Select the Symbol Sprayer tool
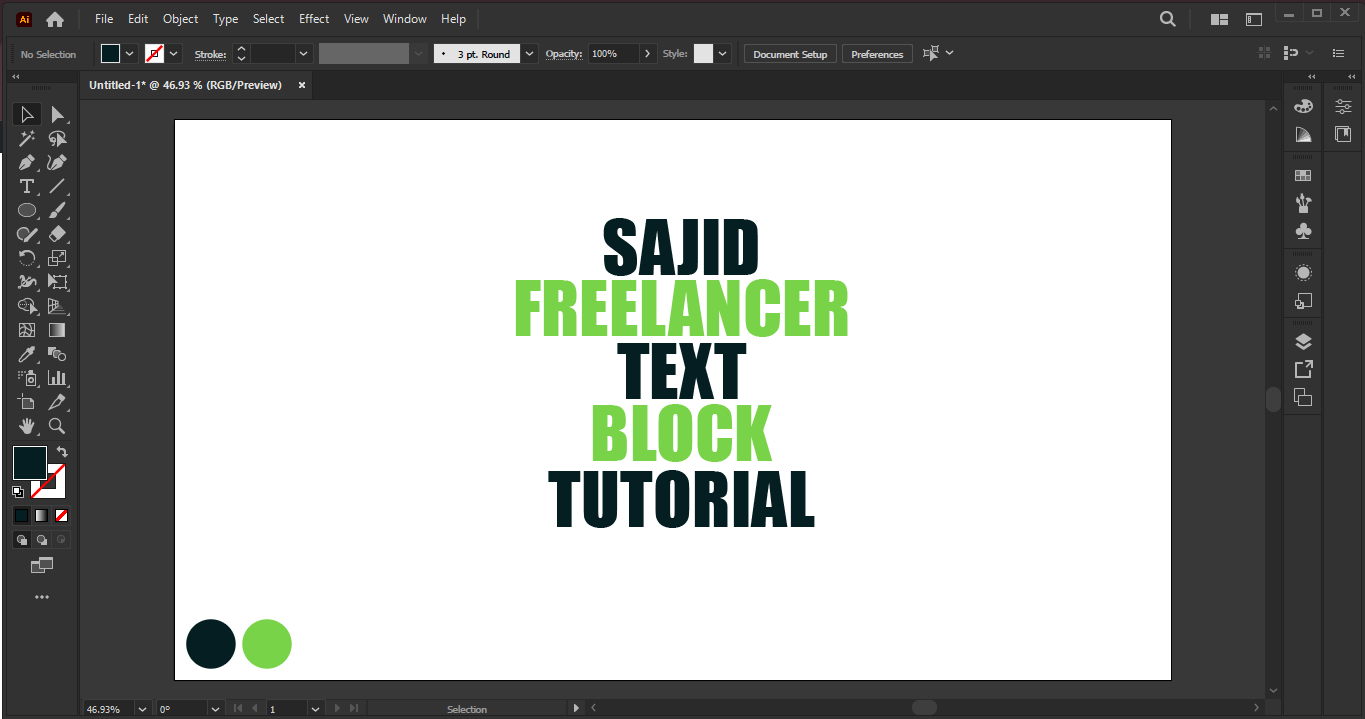 coord(27,378)
